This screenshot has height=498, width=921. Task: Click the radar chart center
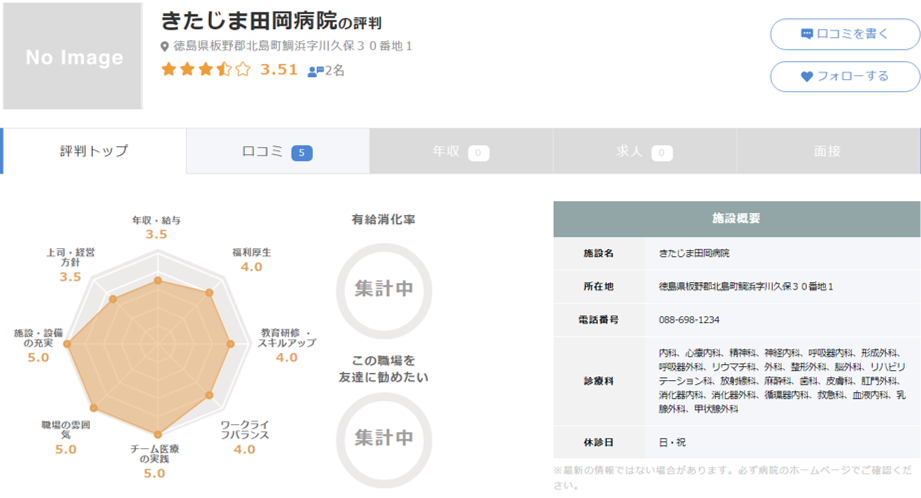(157, 344)
